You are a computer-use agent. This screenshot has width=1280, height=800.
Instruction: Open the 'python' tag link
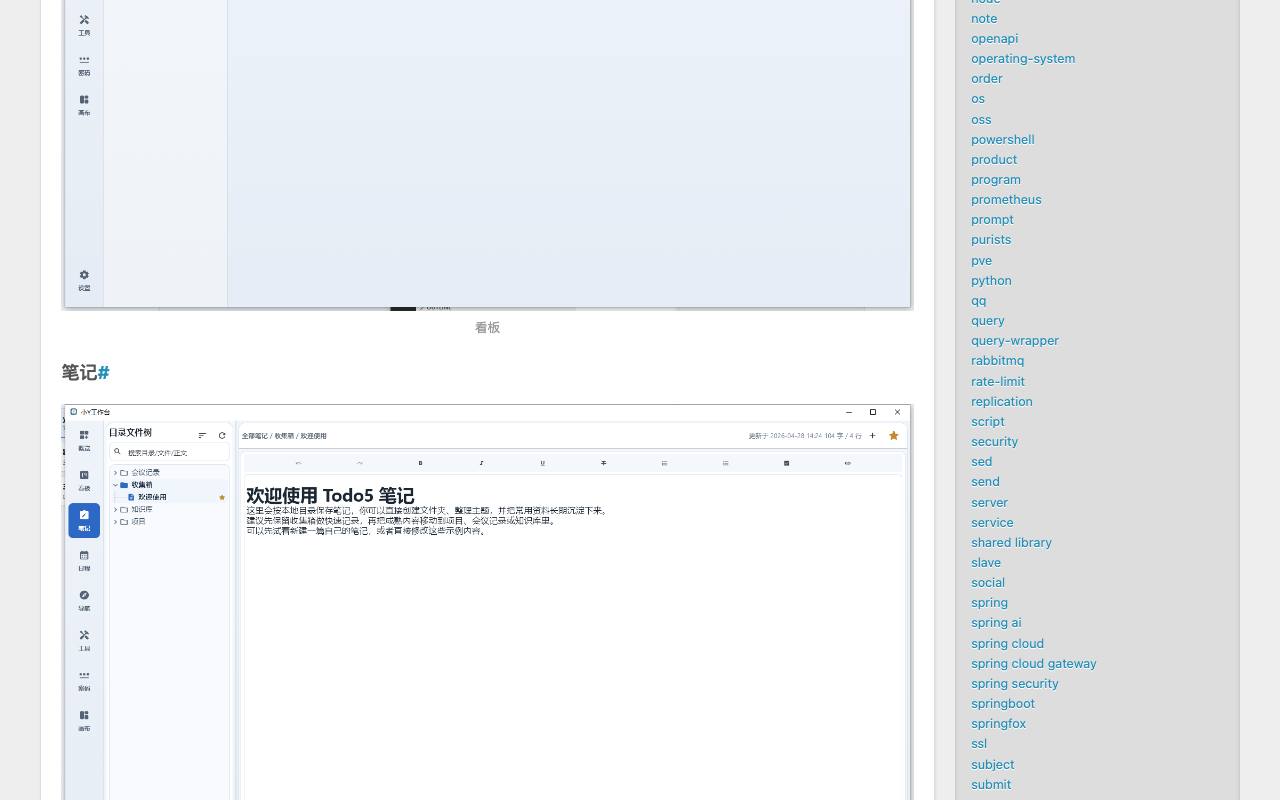[991, 280]
